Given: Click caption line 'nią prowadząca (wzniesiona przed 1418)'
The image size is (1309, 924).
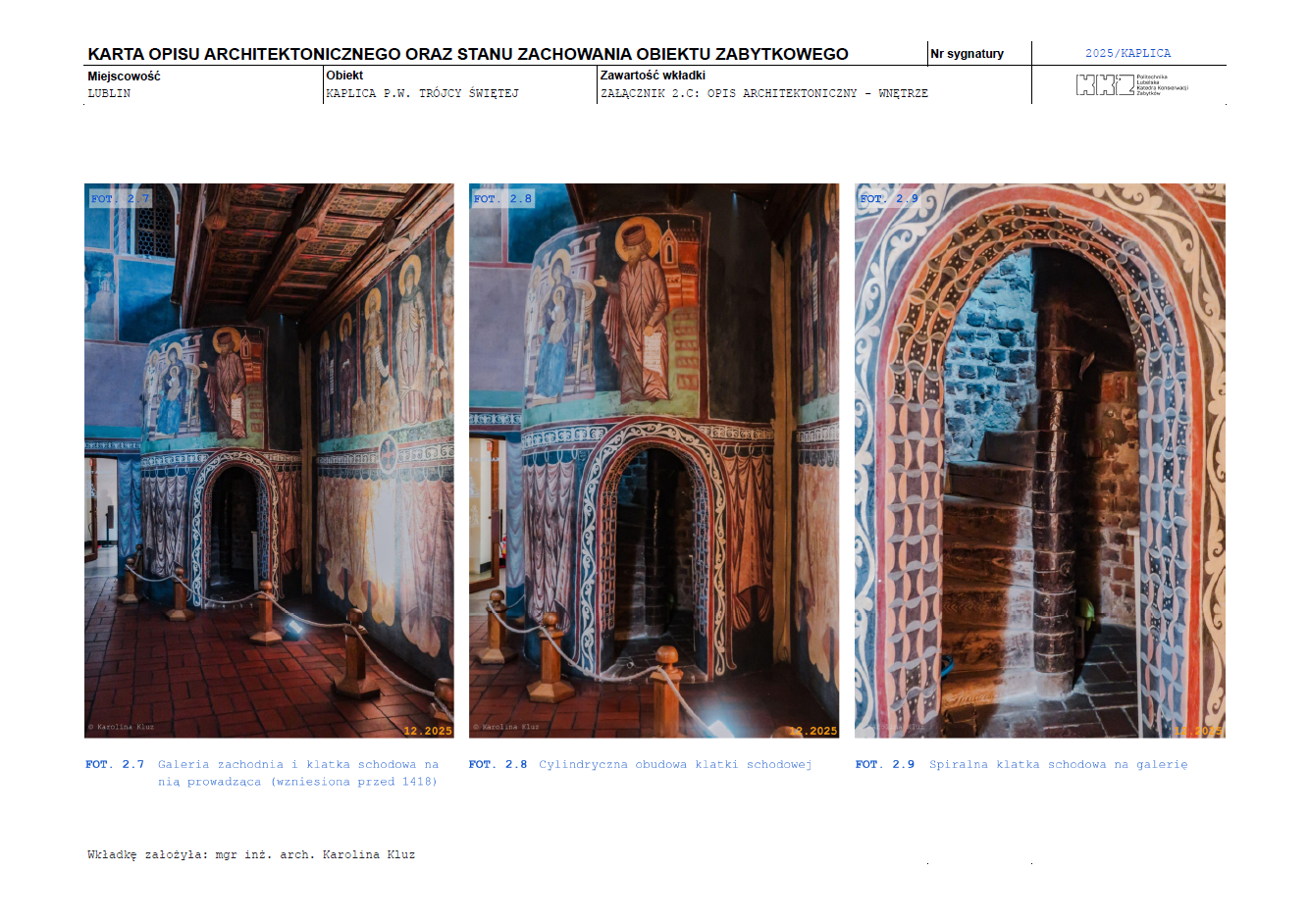Looking at the screenshot, I should tap(297, 782).
